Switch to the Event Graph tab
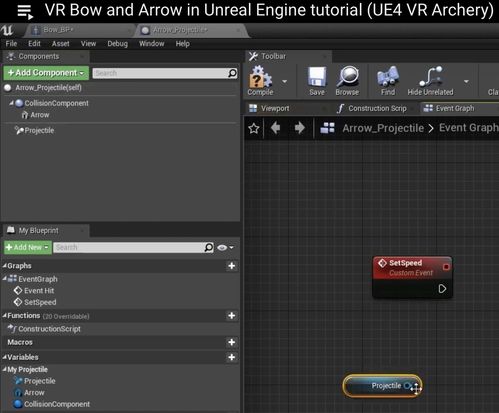 coord(459,108)
